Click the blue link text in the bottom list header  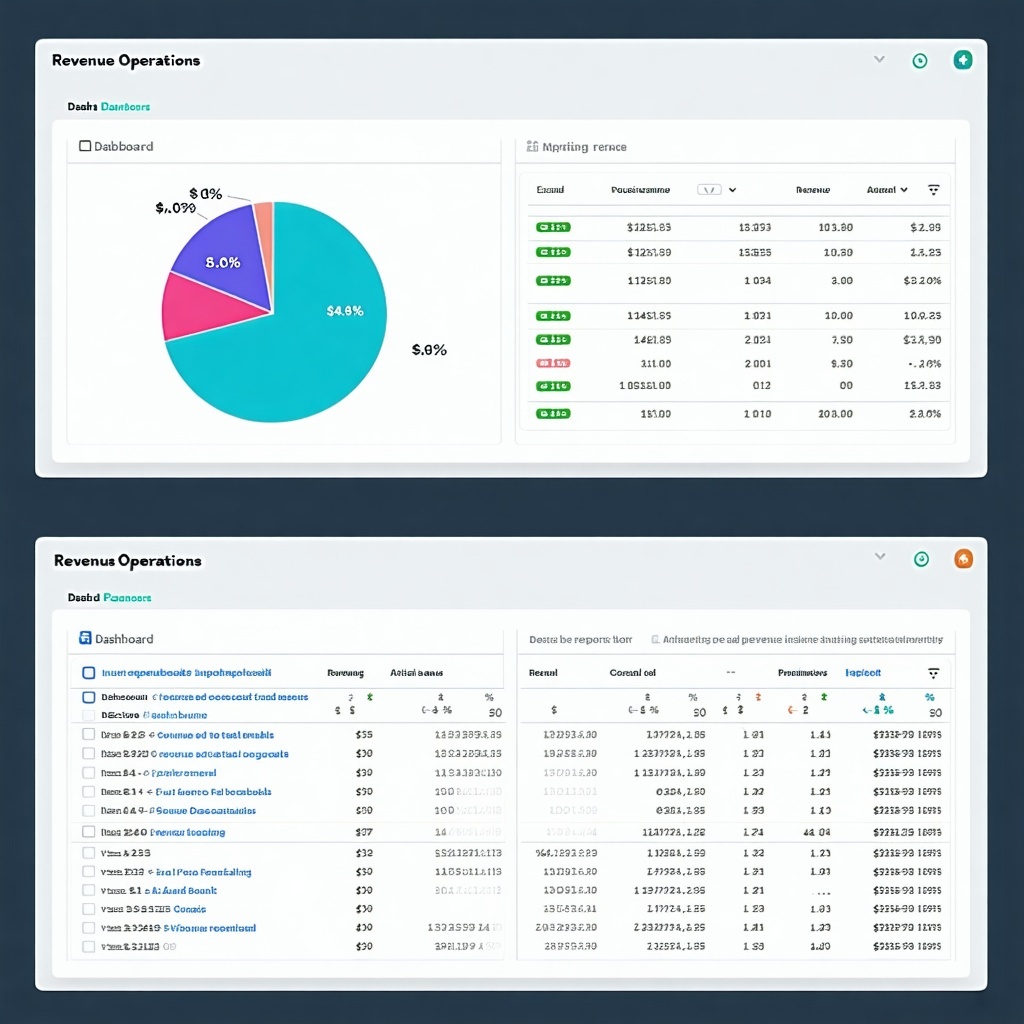click(x=186, y=673)
